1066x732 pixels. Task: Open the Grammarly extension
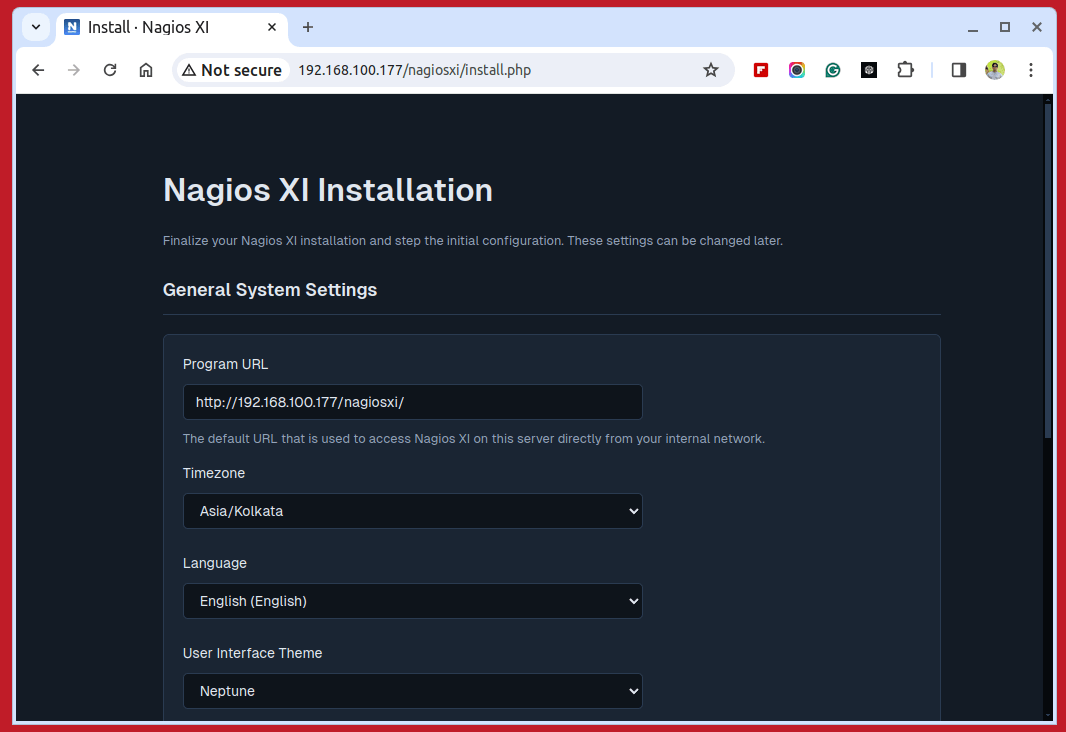833,70
